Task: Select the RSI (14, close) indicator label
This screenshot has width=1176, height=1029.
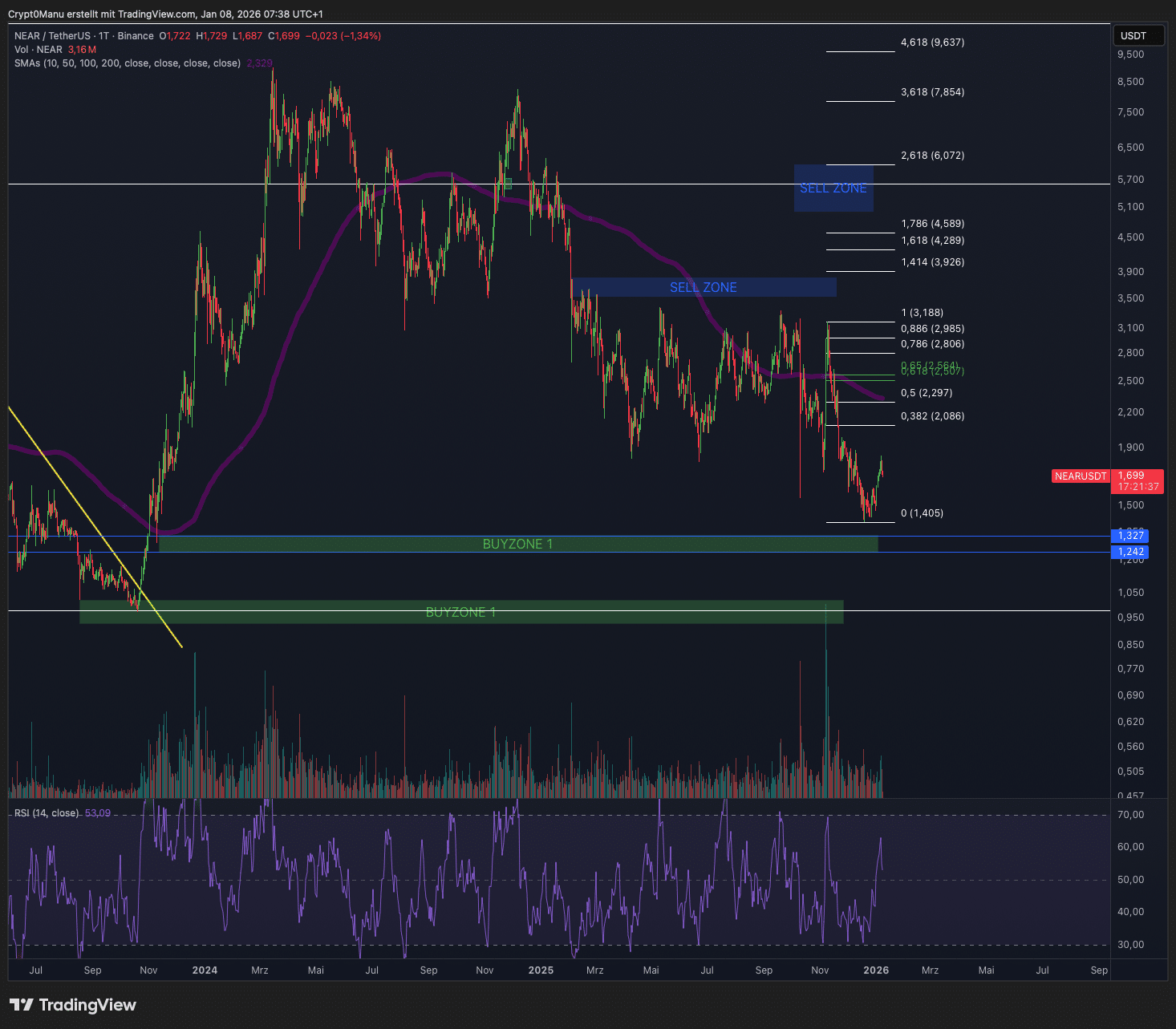Action: [47, 813]
